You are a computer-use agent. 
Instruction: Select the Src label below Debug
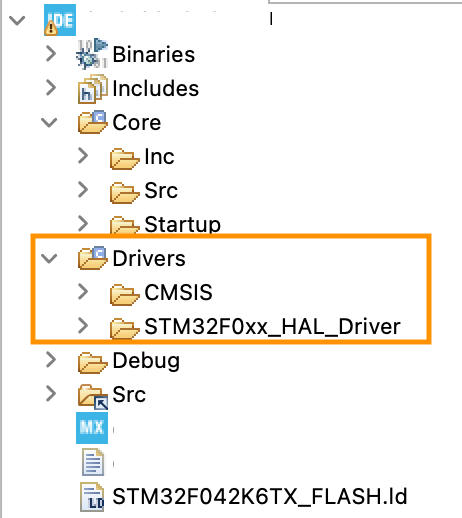pyautogui.click(x=129, y=394)
